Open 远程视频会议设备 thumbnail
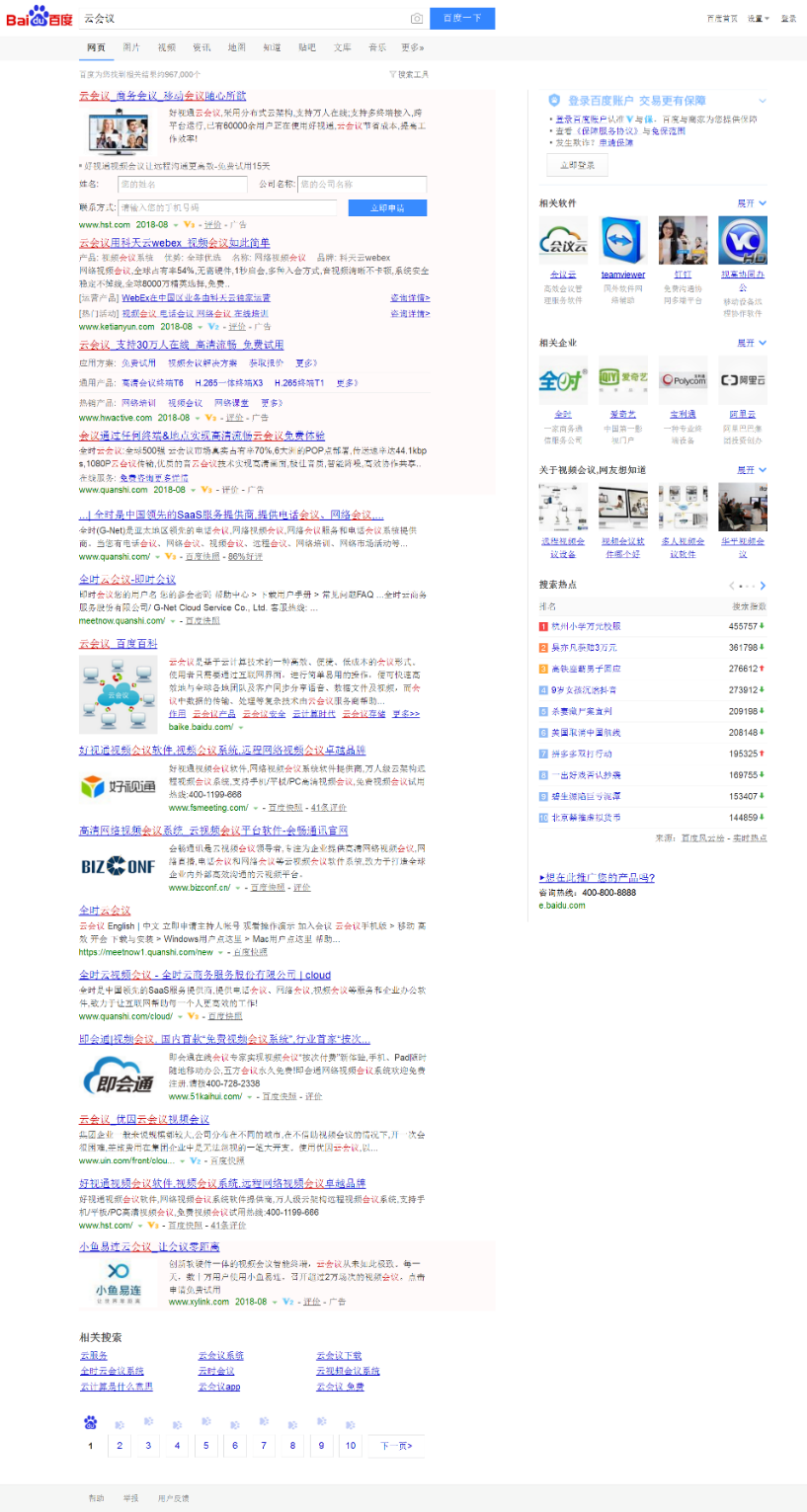This screenshot has height=1512, width=807. point(563,508)
